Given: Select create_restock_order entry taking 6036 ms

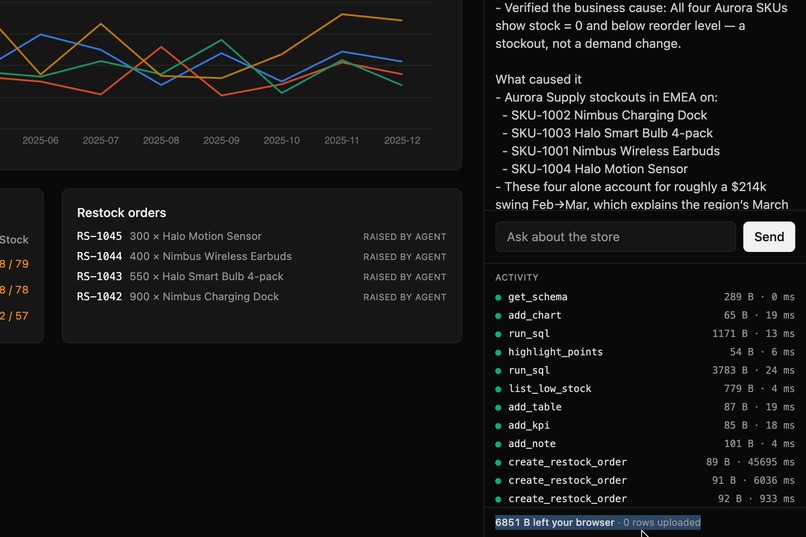Looking at the screenshot, I should pyautogui.click(x=645, y=480).
